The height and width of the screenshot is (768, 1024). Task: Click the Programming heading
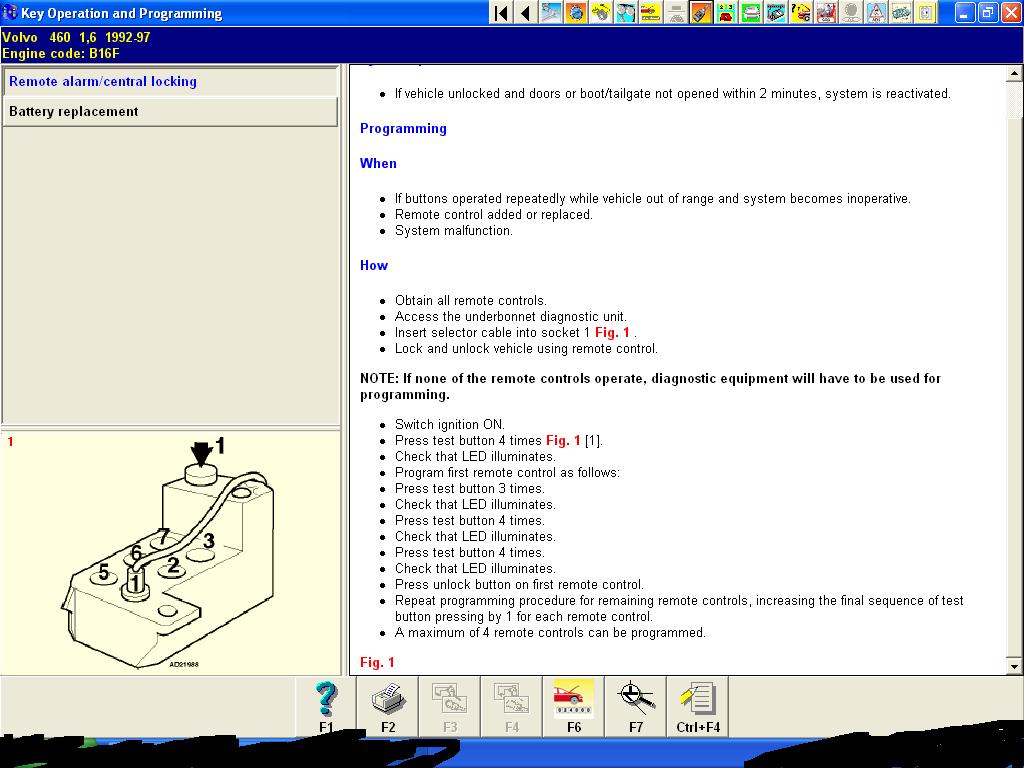pos(403,129)
